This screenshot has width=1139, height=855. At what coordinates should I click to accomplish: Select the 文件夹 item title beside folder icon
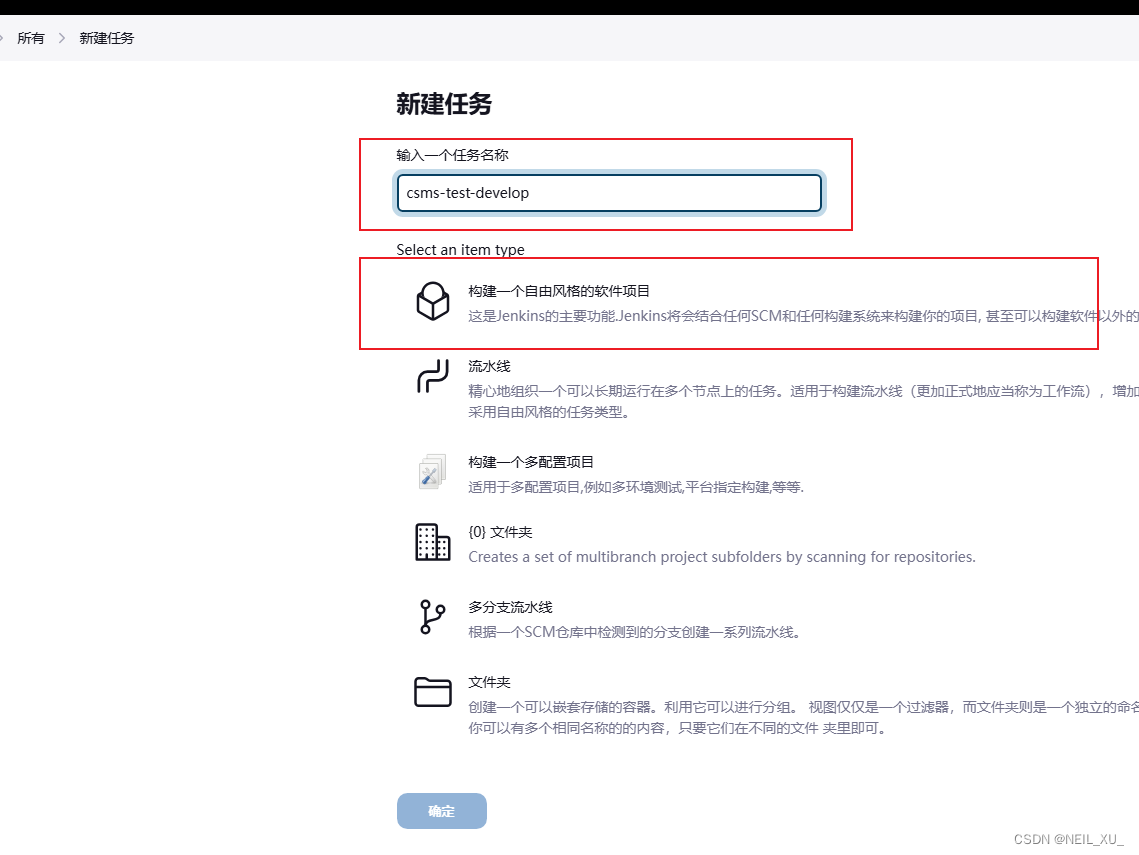(489, 682)
